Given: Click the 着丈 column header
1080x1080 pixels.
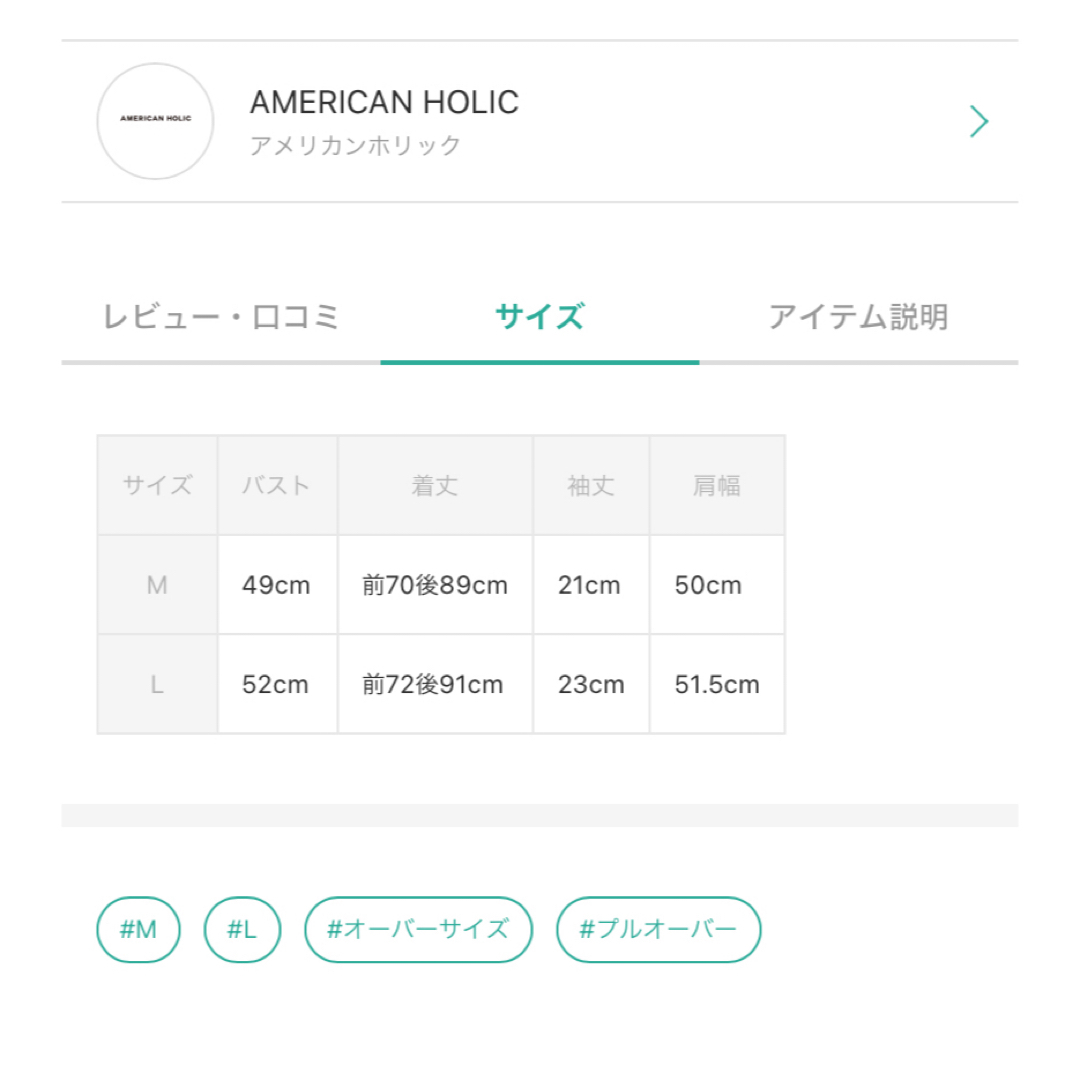Looking at the screenshot, I should [x=435, y=486].
